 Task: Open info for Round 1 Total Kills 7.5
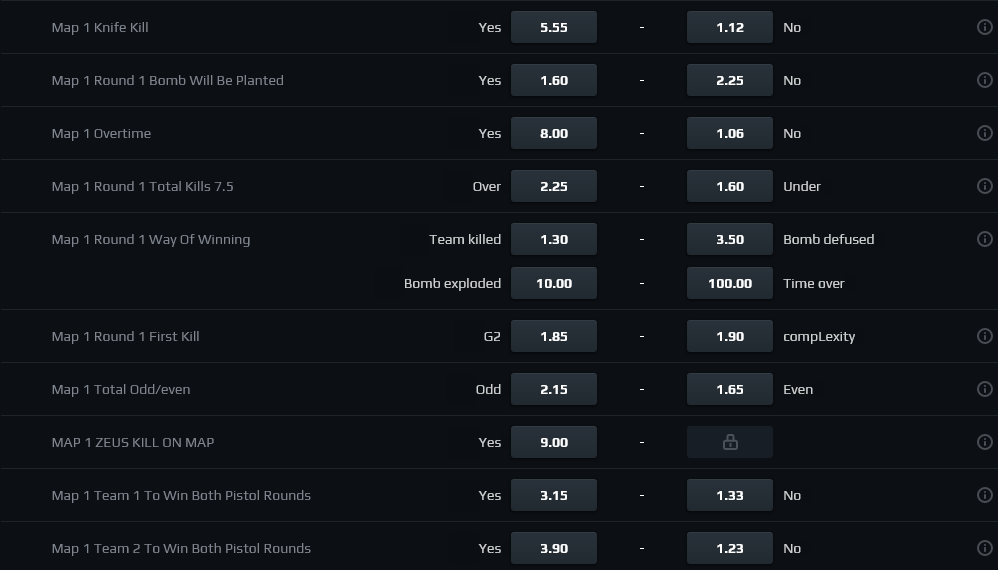(x=984, y=186)
